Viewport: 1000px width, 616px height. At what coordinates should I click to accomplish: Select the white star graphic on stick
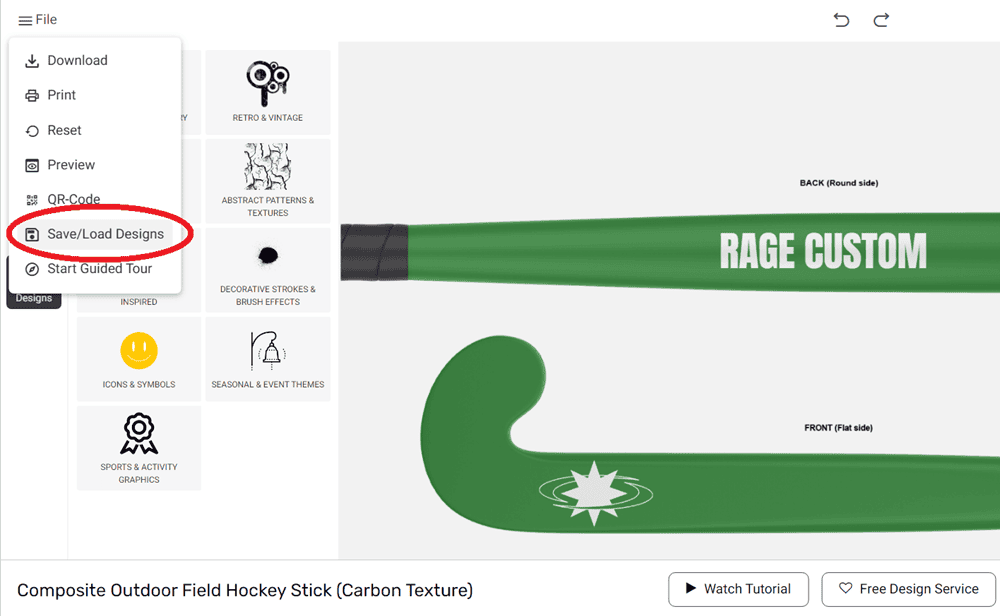(596, 489)
